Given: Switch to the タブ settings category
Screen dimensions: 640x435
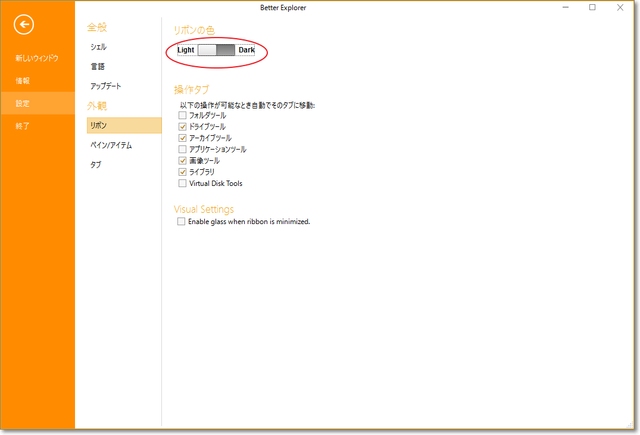Looking at the screenshot, I should [x=95, y=165].
